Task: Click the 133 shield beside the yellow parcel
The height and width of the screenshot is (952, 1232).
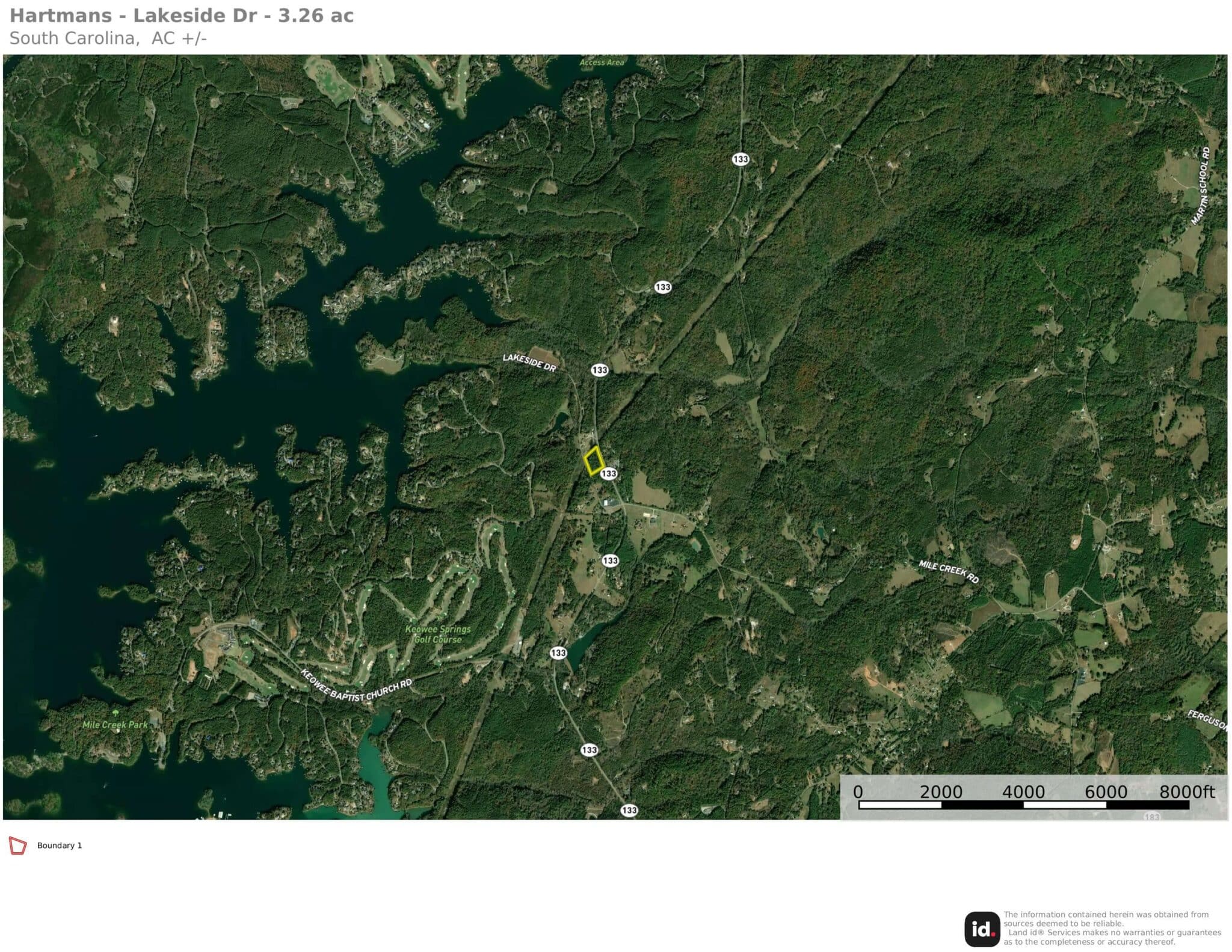Action: tap(609, 473)
